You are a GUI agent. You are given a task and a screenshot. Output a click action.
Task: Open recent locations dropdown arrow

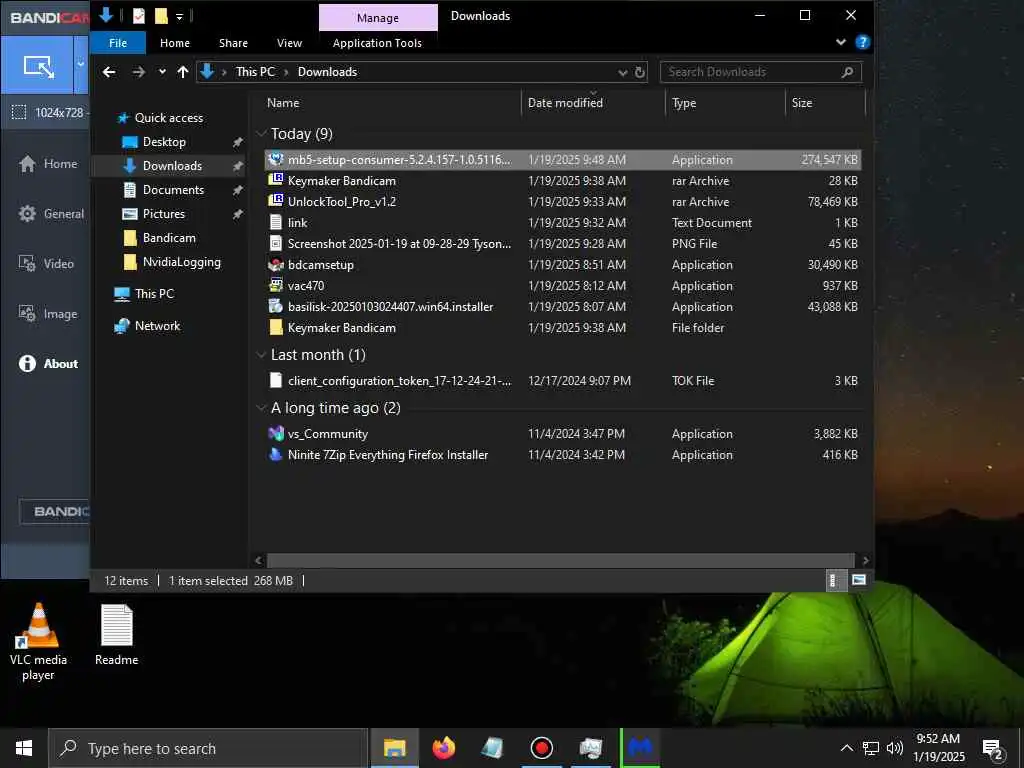[162, 72]
